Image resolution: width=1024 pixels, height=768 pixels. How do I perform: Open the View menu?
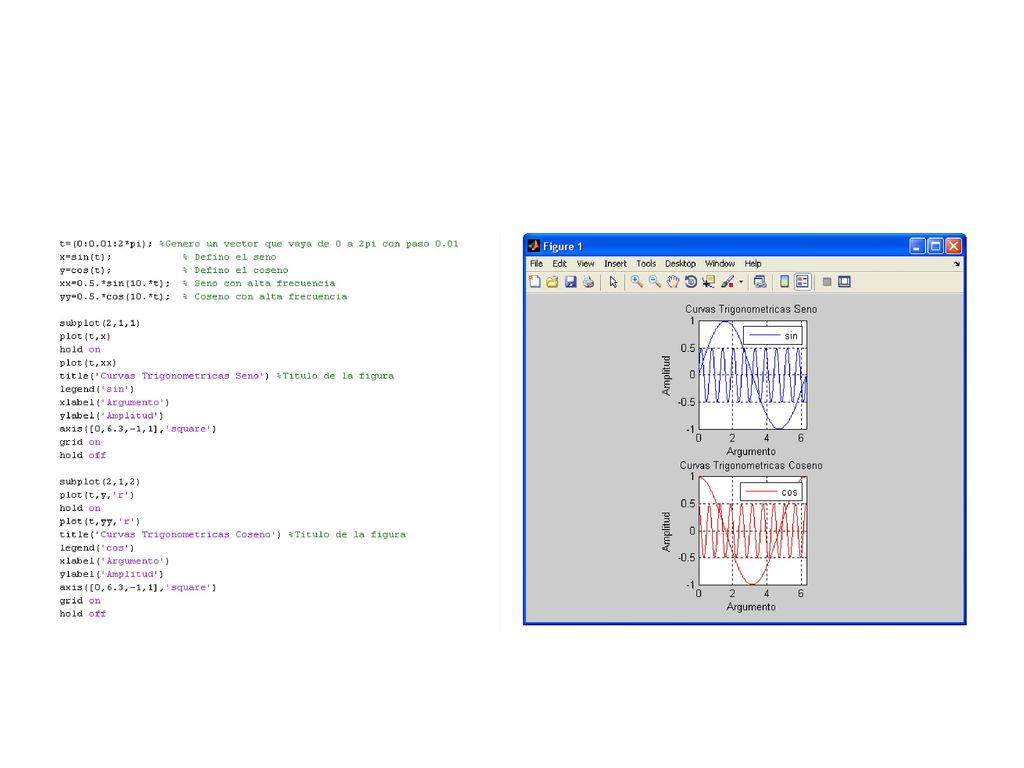point(585,263)
